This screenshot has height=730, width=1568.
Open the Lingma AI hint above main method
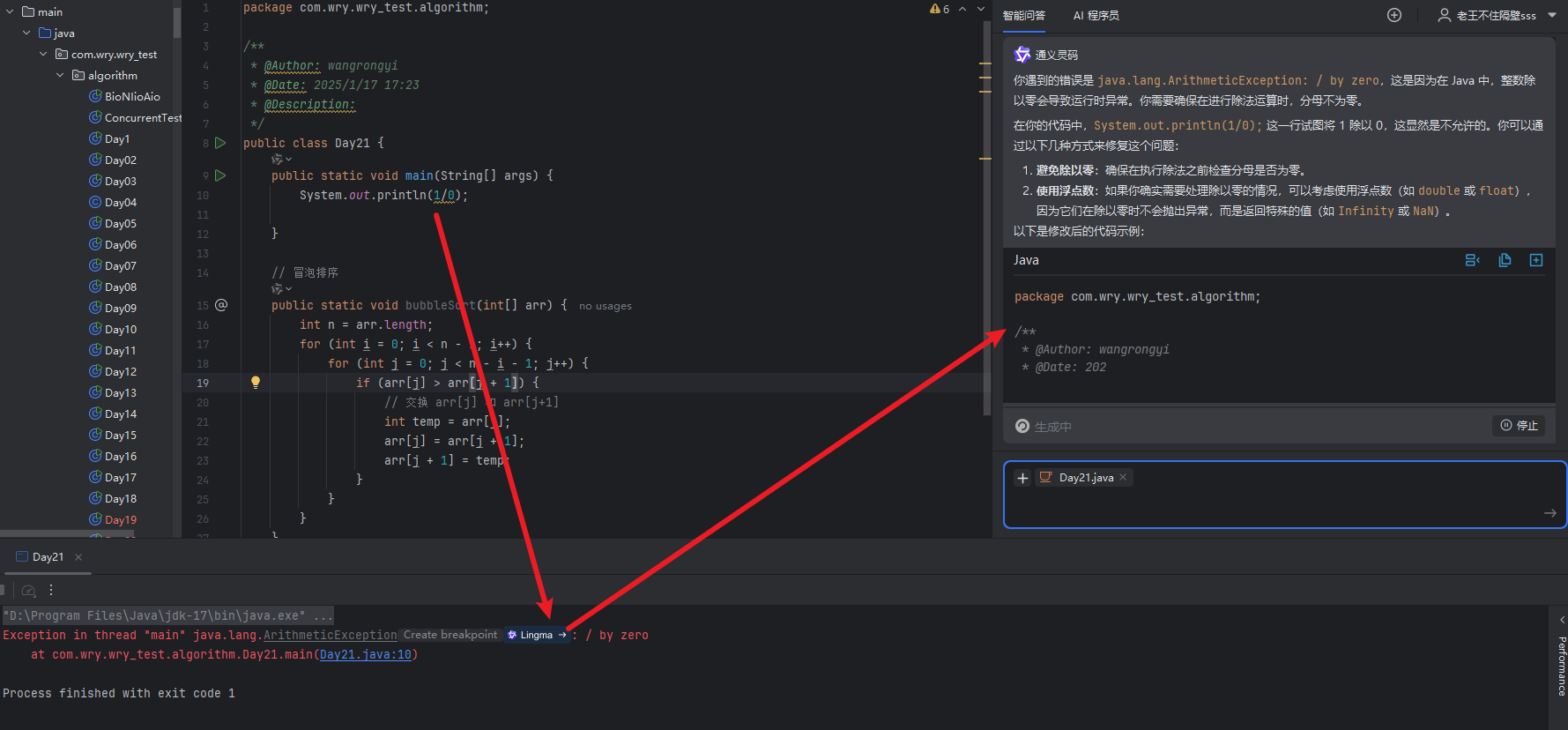pos(280,160)
